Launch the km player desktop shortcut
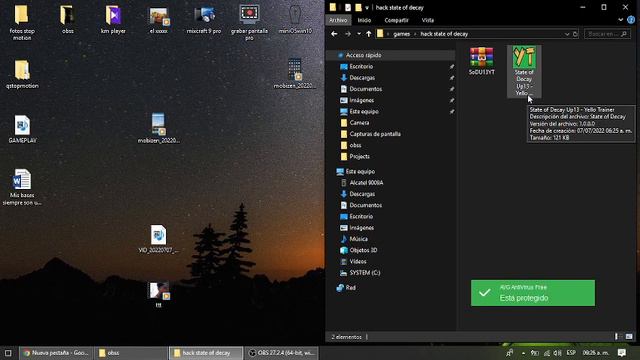Viewport: 640px width, 360px height. click(113, 19)
